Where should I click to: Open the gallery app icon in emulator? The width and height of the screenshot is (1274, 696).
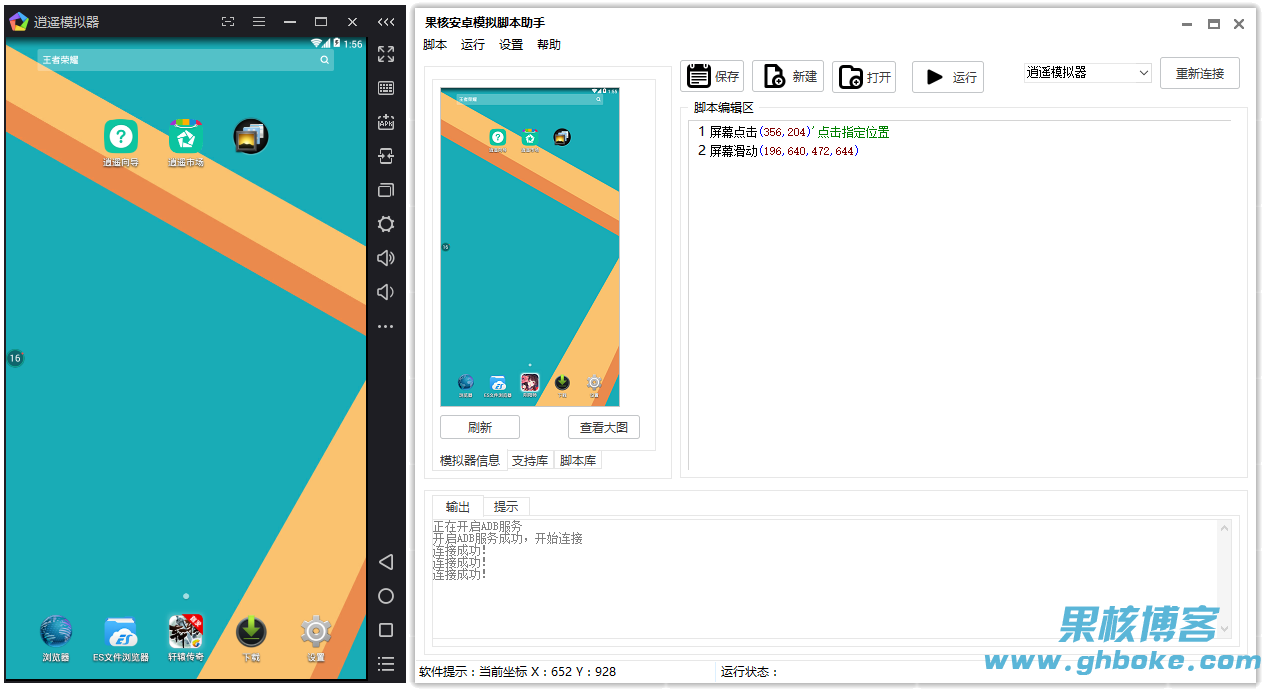tap(250, 137)
